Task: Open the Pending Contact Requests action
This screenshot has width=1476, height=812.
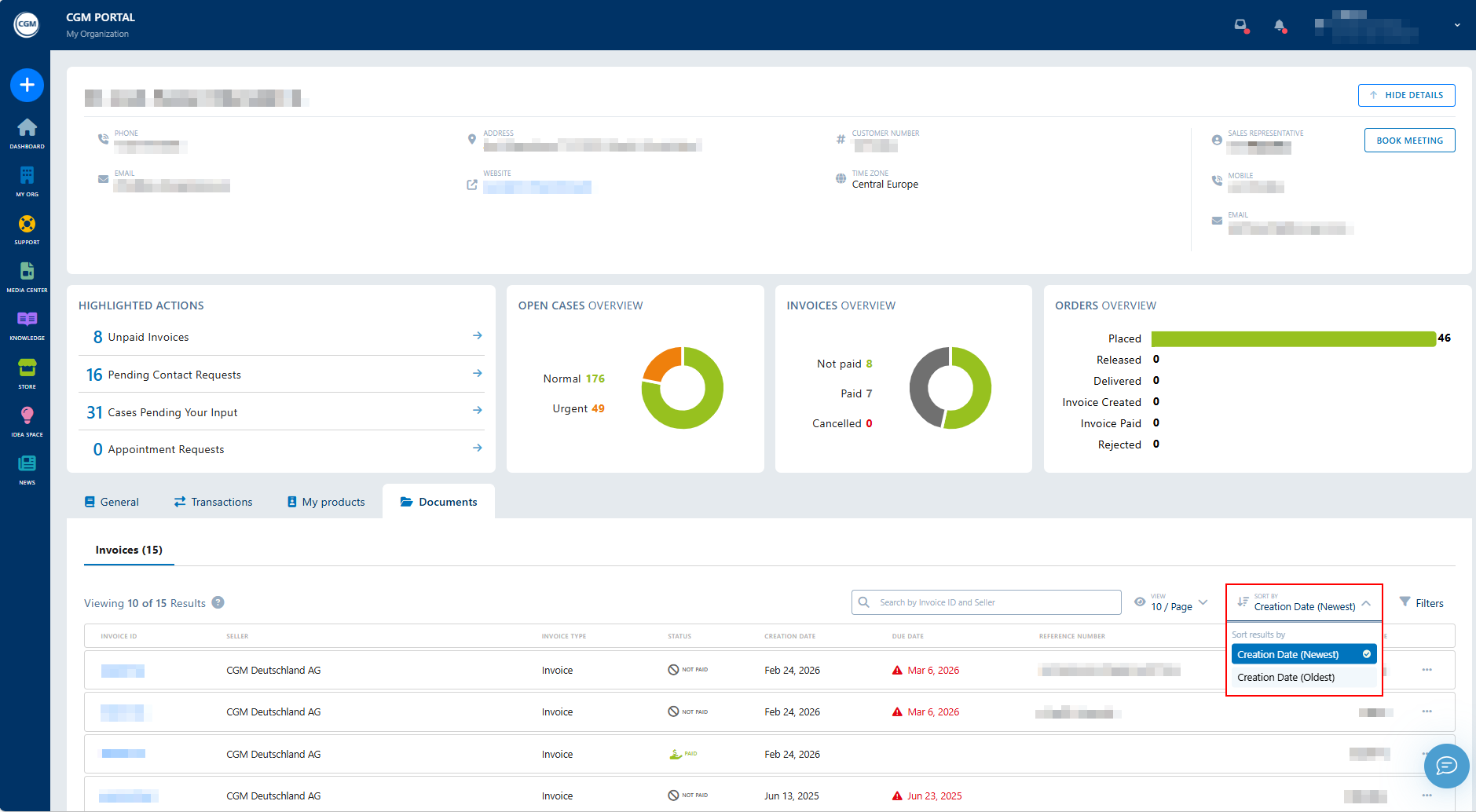Action: click(x=281, y=375)
